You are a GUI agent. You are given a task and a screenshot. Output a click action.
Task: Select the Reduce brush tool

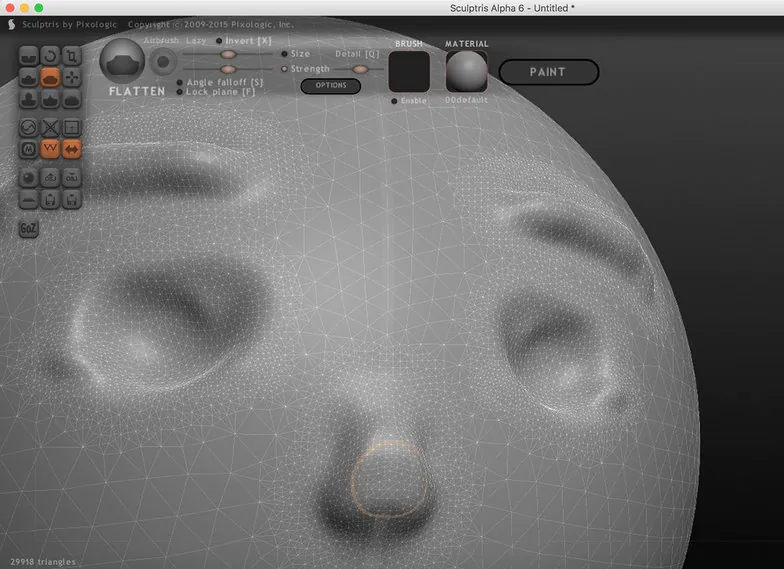(28, 128)
